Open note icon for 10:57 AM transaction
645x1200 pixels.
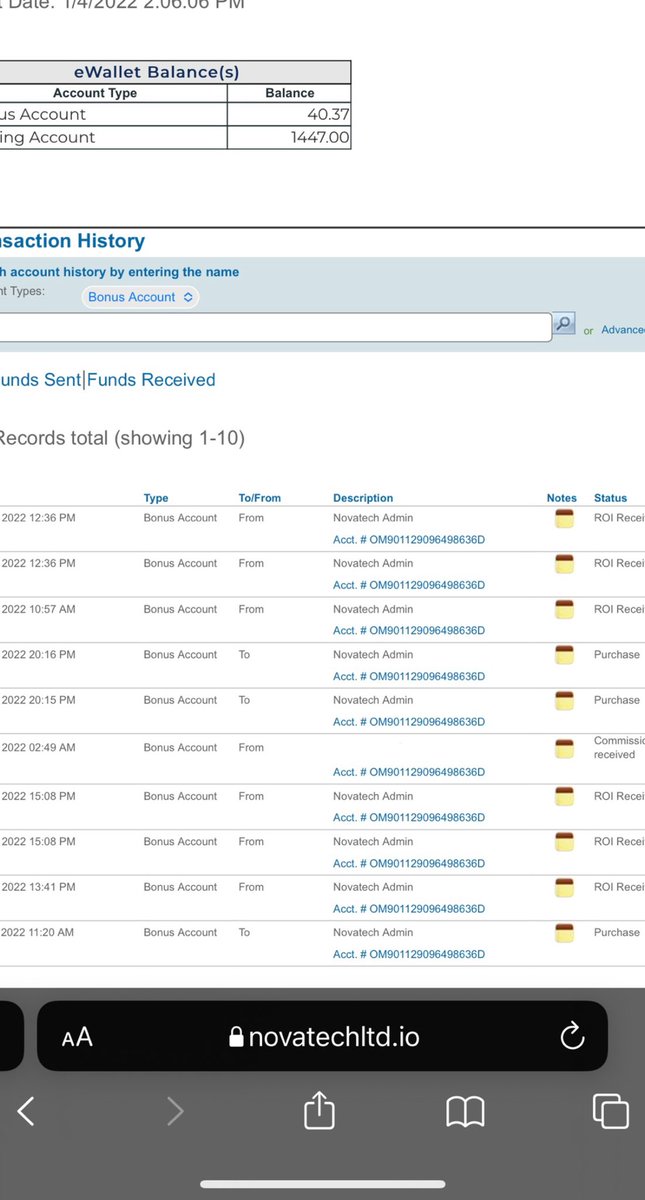[x=564, y=609]
